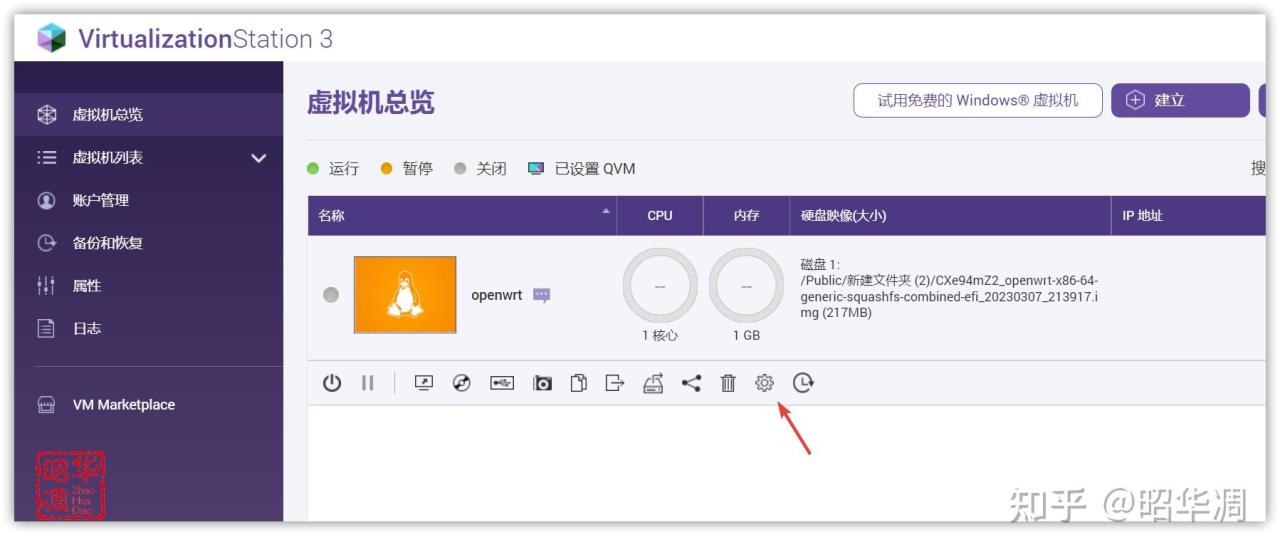Click the openwrt grey status indicator

331,295
